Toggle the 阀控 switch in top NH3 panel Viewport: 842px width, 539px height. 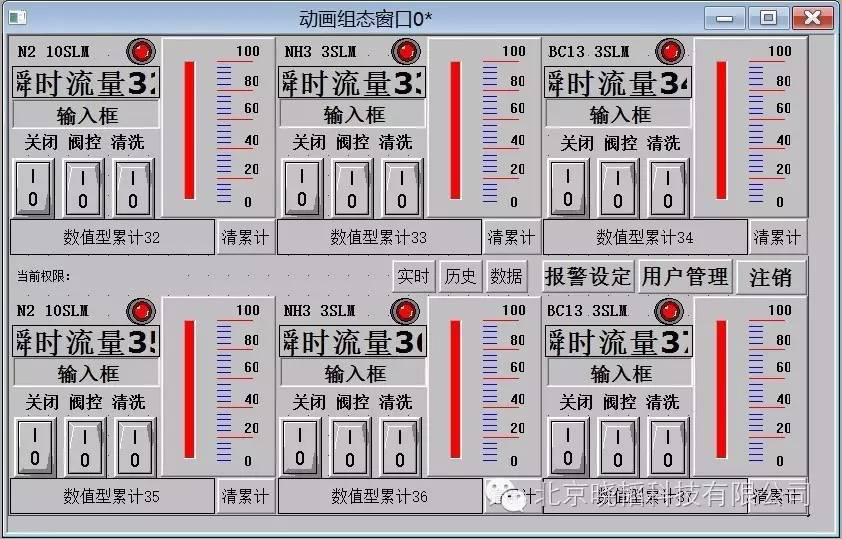(351, 187)
